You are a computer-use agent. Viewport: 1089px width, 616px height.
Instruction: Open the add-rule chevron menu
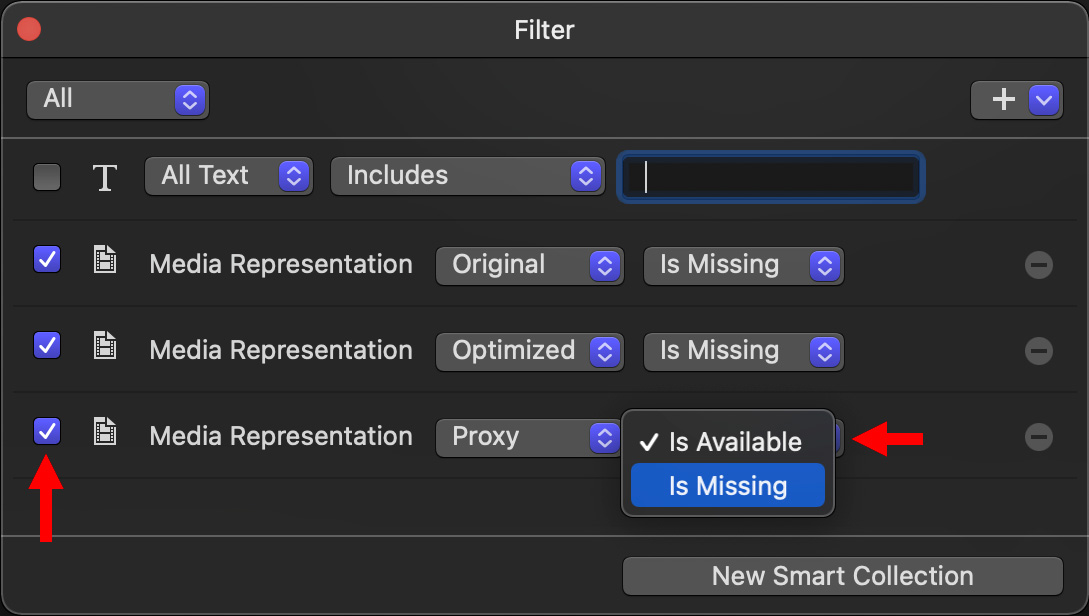coord(1044,100)
